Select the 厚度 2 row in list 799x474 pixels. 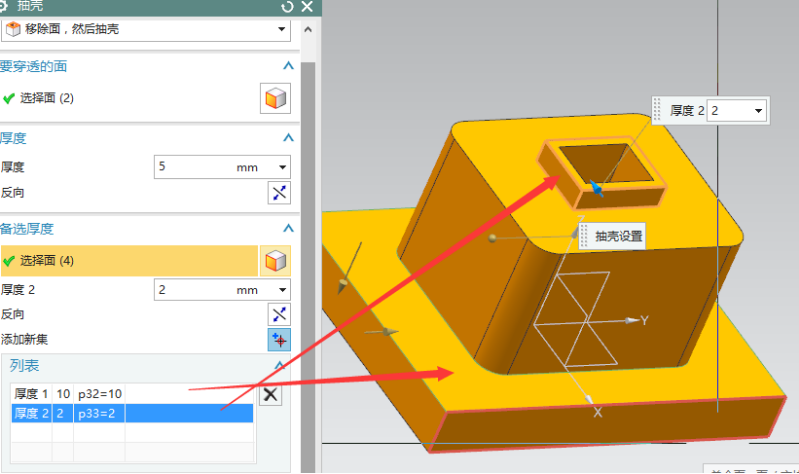click(130, 413)
